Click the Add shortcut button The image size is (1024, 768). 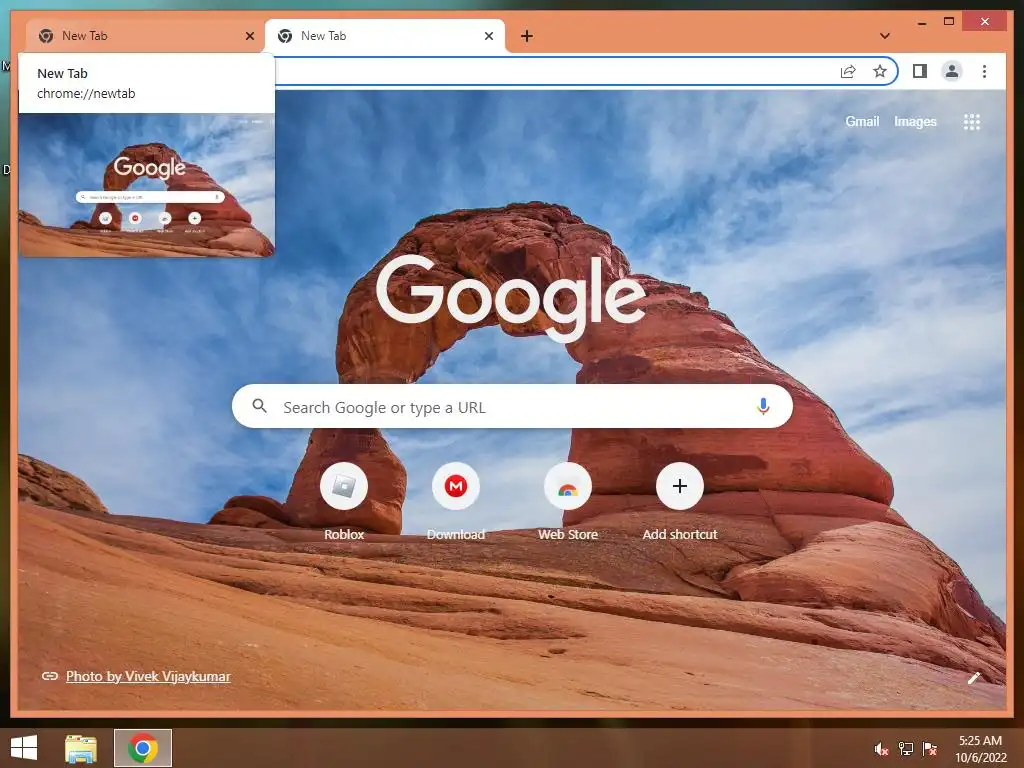click(680, 502)
